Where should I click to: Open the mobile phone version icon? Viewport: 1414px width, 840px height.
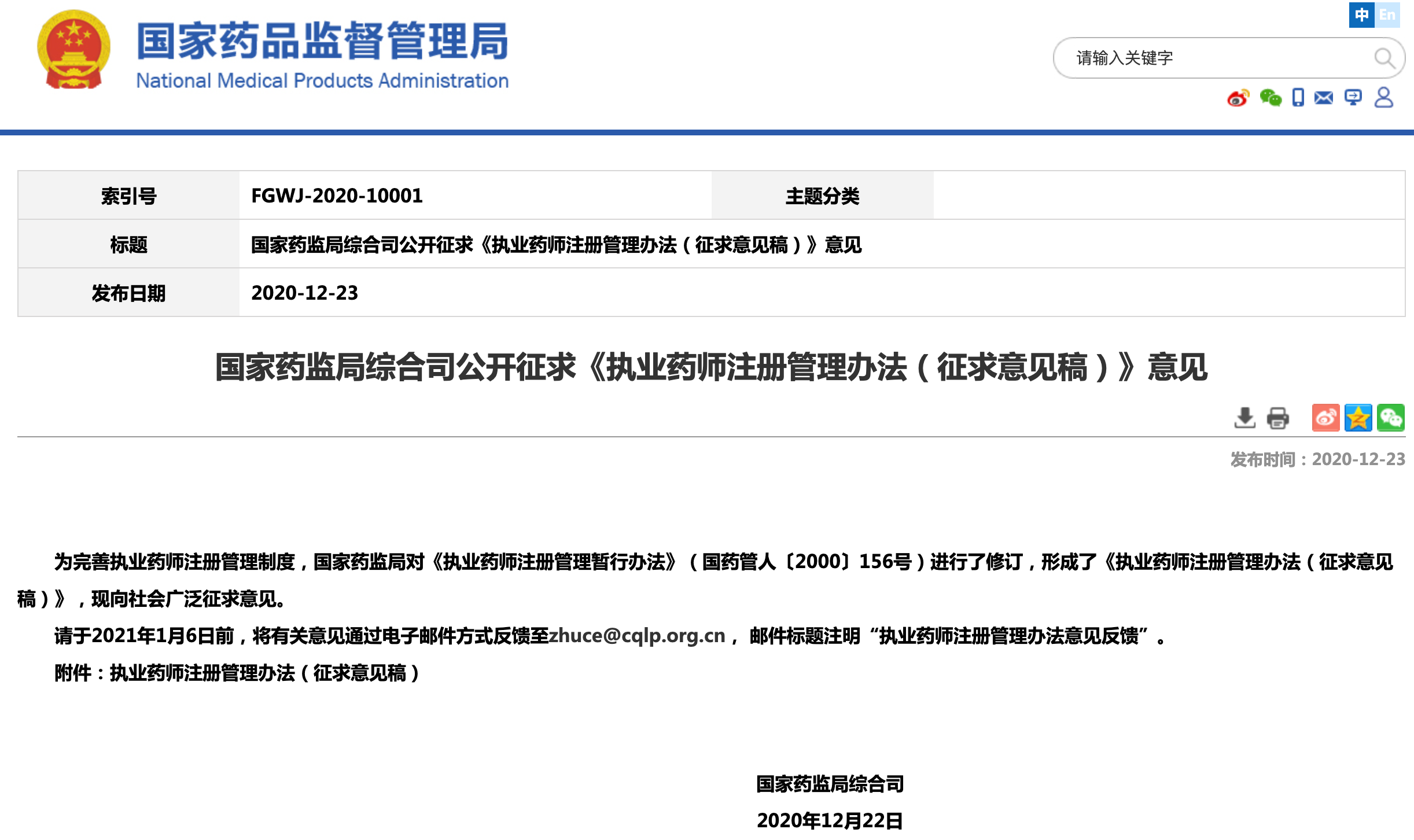click(1298, 97)
